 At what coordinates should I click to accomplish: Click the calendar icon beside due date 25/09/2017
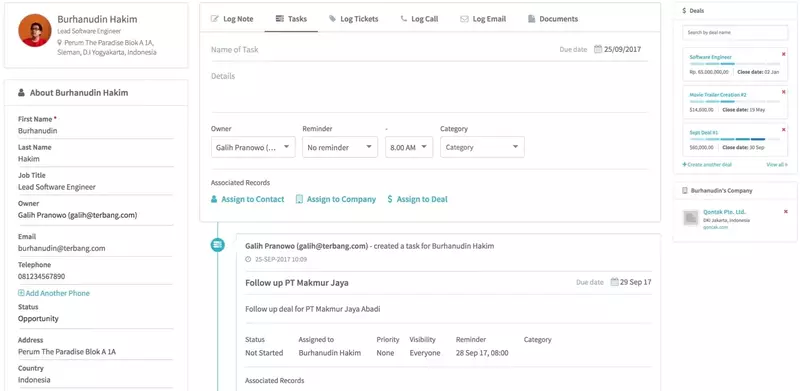click(x=598, y=50)
